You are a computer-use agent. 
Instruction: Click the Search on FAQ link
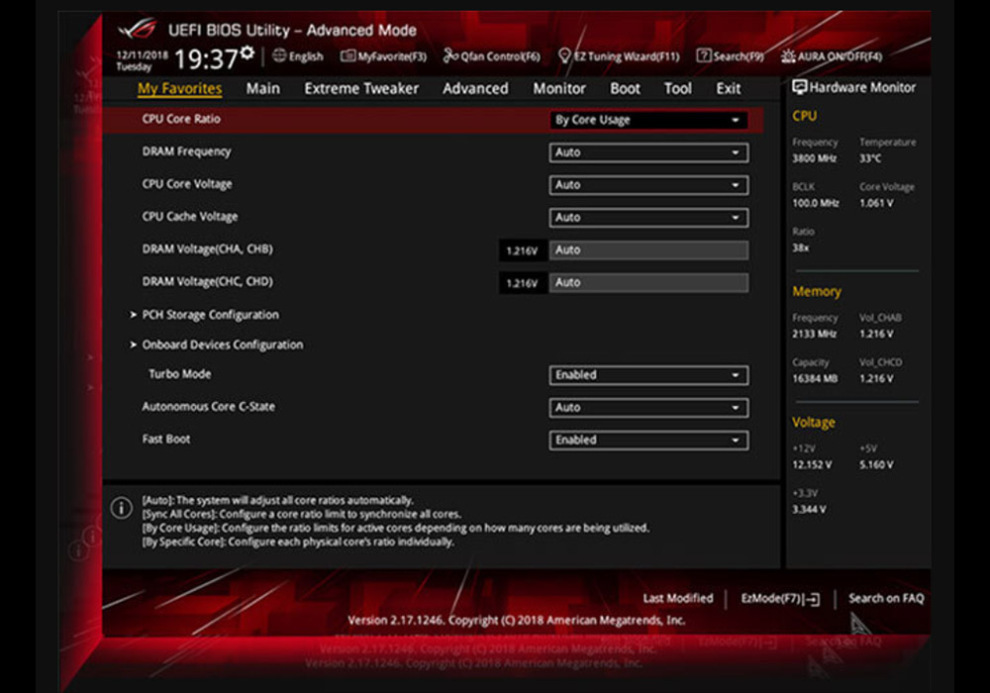(886, 598)
